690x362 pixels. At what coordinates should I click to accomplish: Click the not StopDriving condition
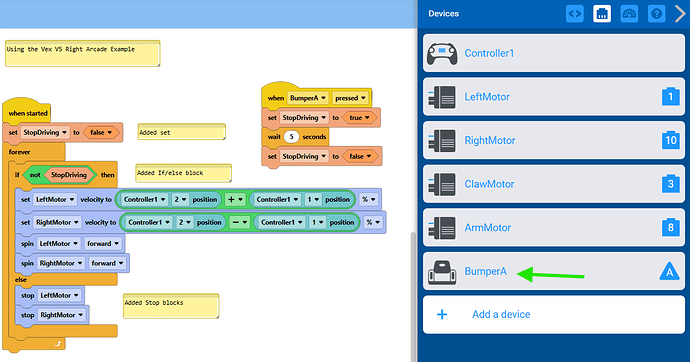coord(59,175)
